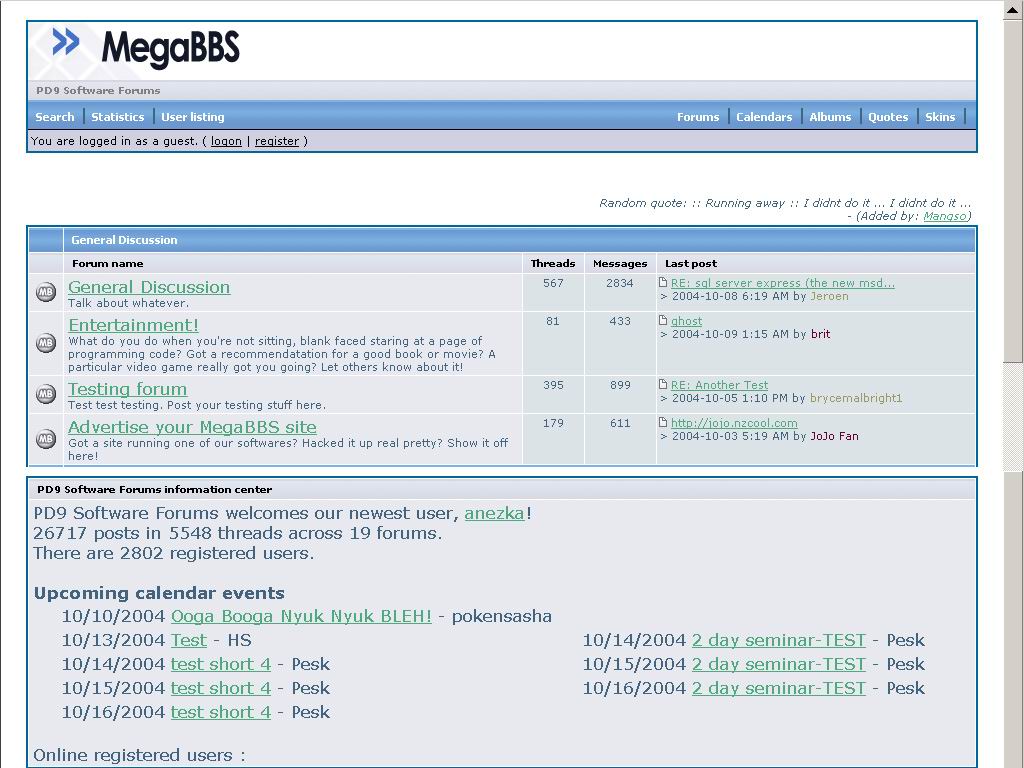Click the 2834 messages count
The height and width of the screenshot is (768, 1024).
(x=619, y=283)
